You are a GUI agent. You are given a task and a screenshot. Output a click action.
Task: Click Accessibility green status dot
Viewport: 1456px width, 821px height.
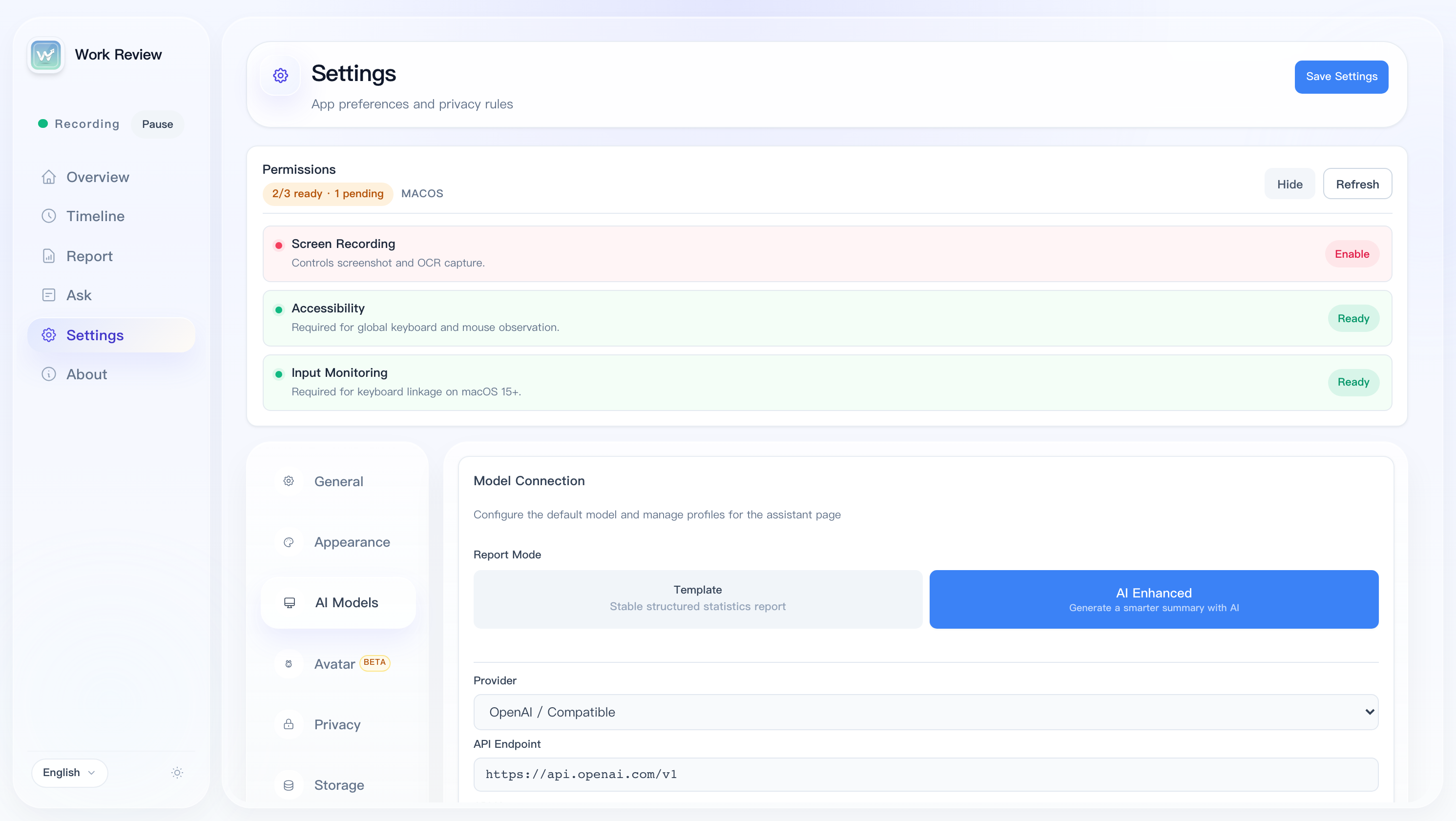pos(279,310)
